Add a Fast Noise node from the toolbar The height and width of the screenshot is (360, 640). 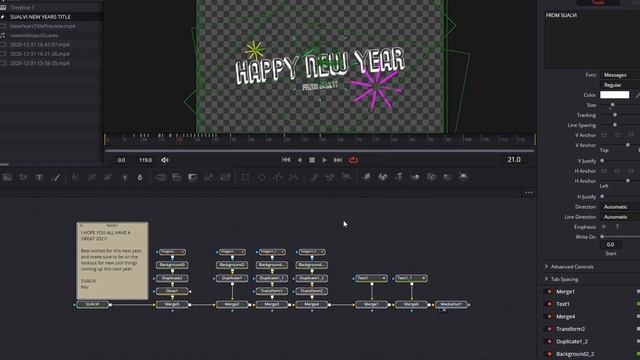click(x=23, y=177)
